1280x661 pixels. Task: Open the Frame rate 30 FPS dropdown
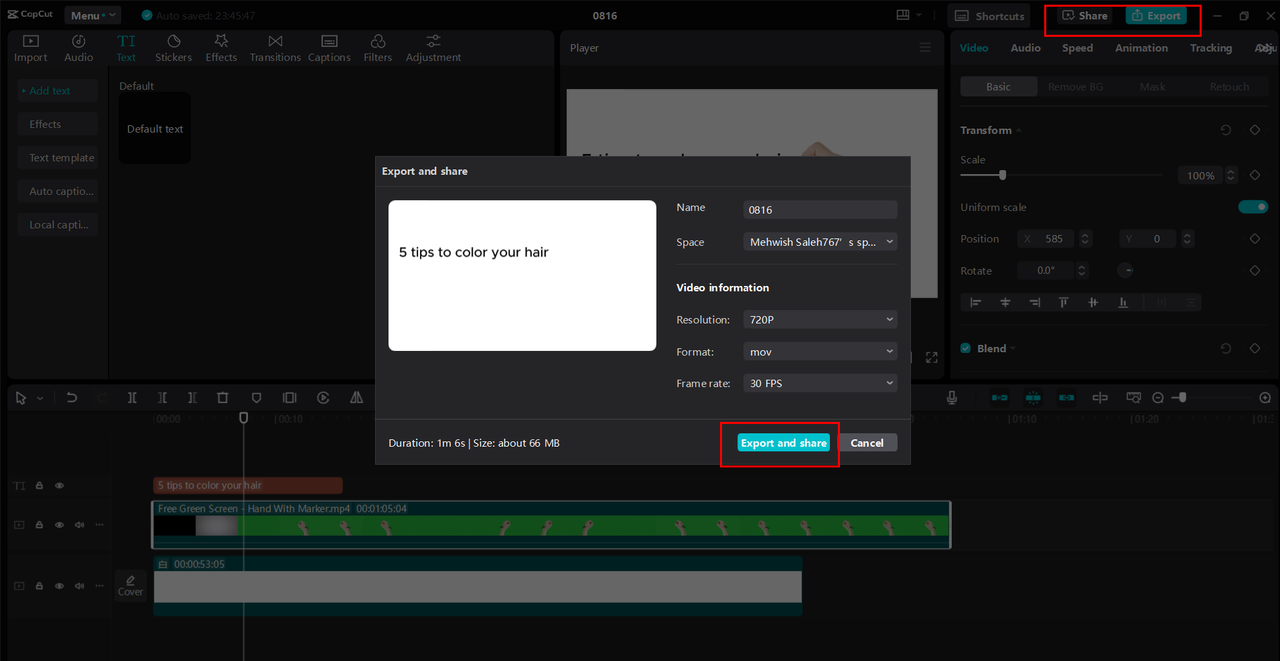821,383
